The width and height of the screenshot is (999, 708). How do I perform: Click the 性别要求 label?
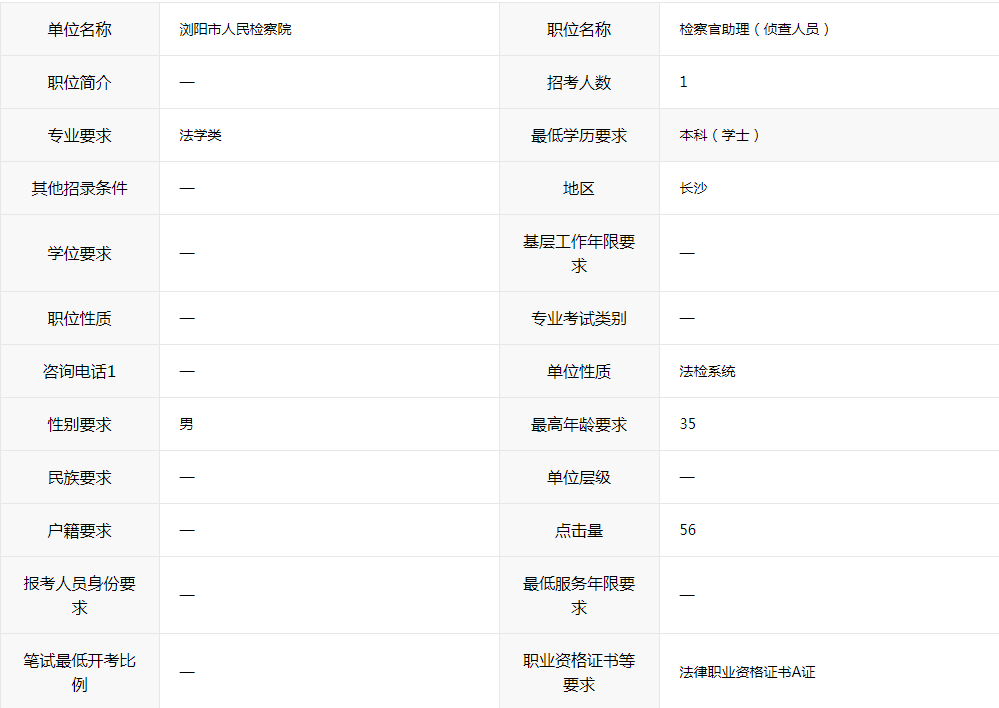pyautogui.click(x=80, y=424)
